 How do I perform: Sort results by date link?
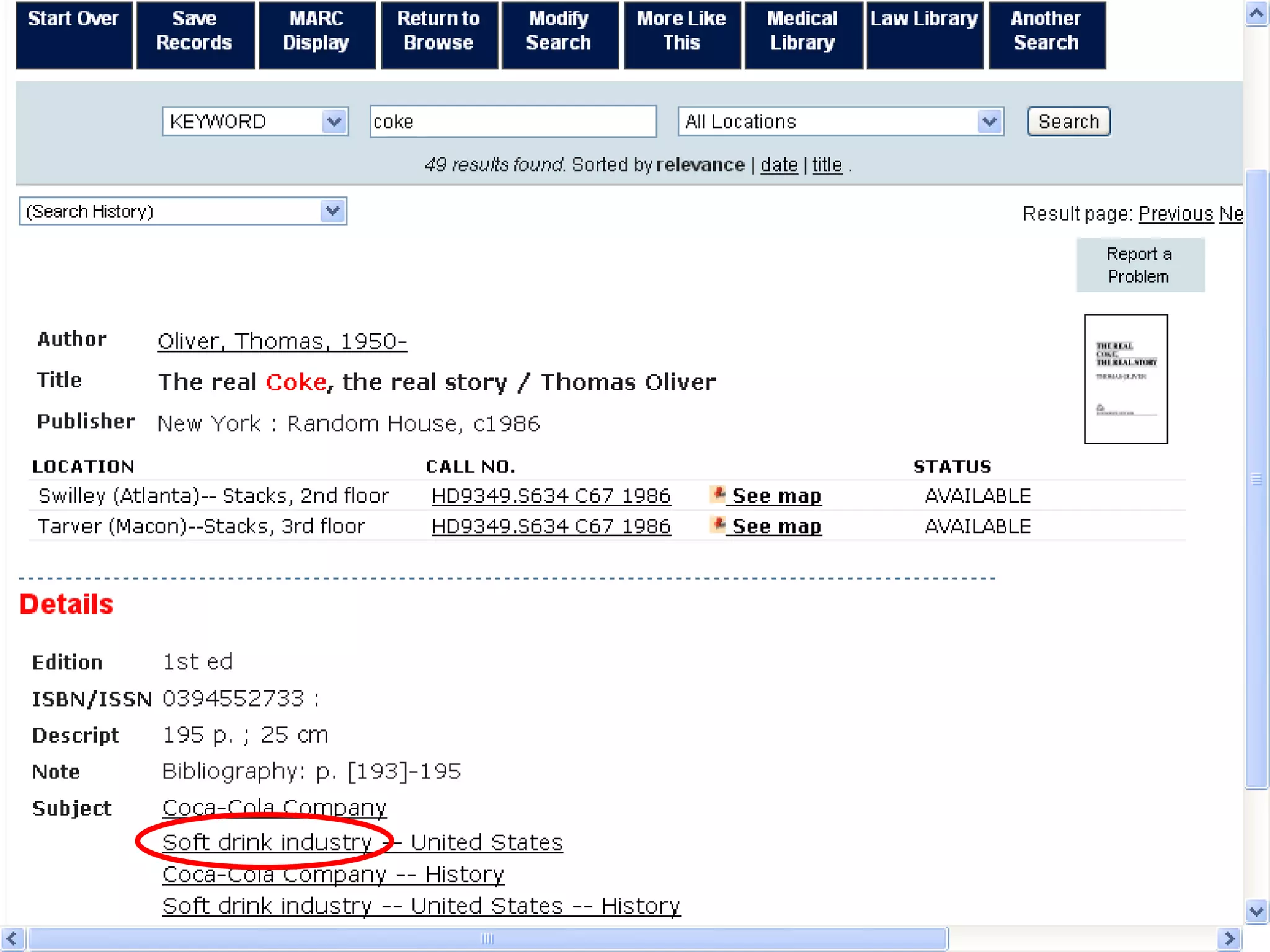[x=778, y=165]
